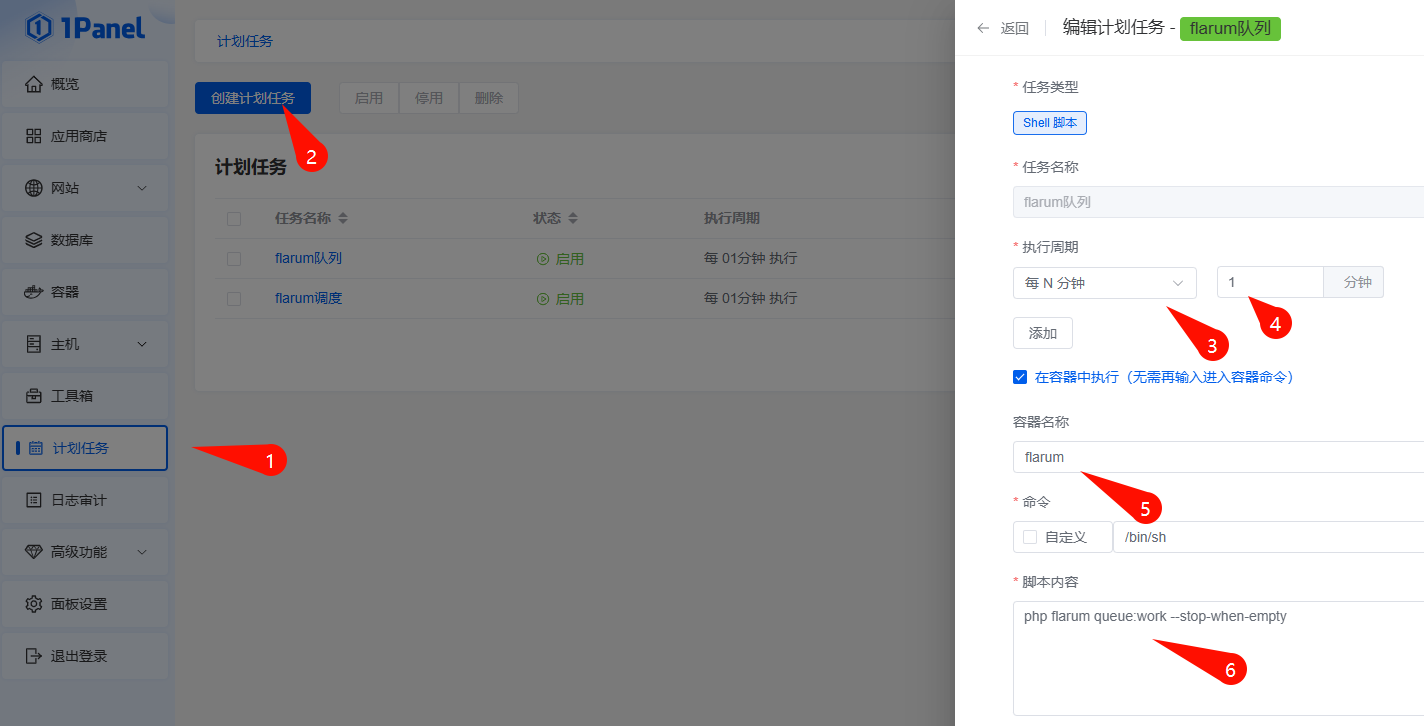Toggle 在容器中执行 checkbox
Image resolution: width=1424 pixels, height=726 pixels.
coord(1020,377)
